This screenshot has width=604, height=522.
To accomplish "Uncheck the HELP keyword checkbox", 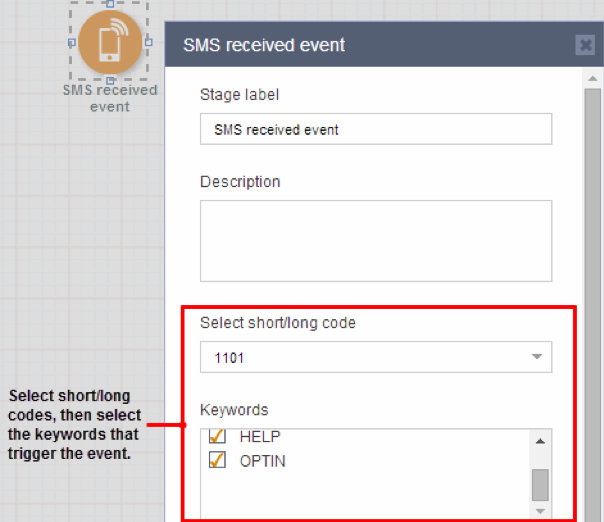I will pos(218,437).
